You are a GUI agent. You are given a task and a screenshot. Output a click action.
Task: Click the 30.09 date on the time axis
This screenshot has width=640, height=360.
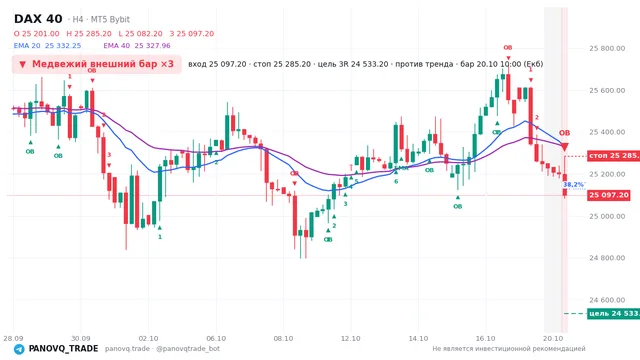point(80,338)
